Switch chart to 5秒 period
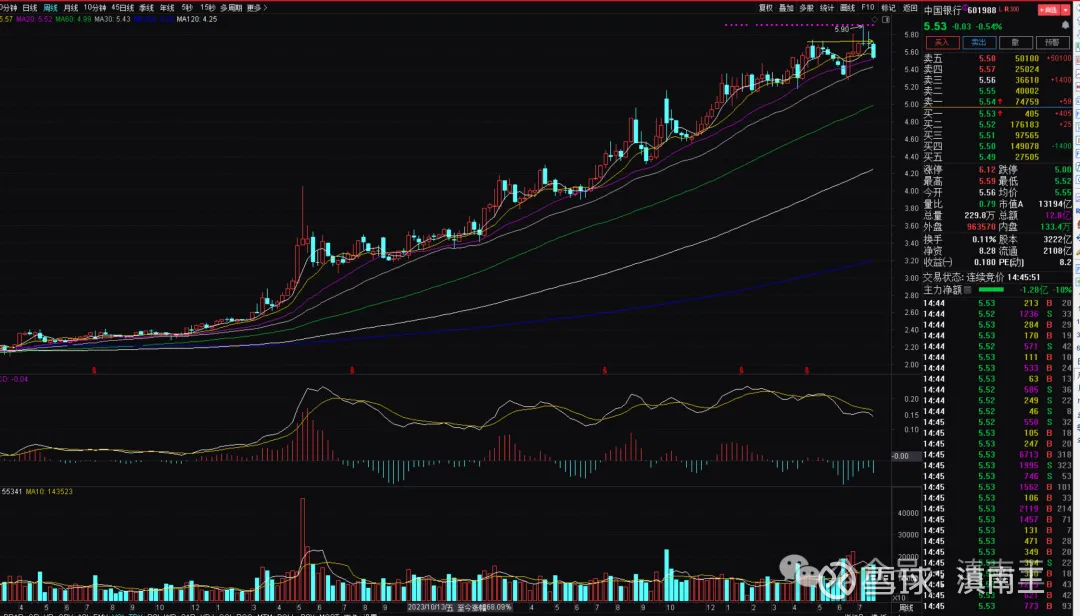This screenshot has width=1080, height=616. pos(187,8)
